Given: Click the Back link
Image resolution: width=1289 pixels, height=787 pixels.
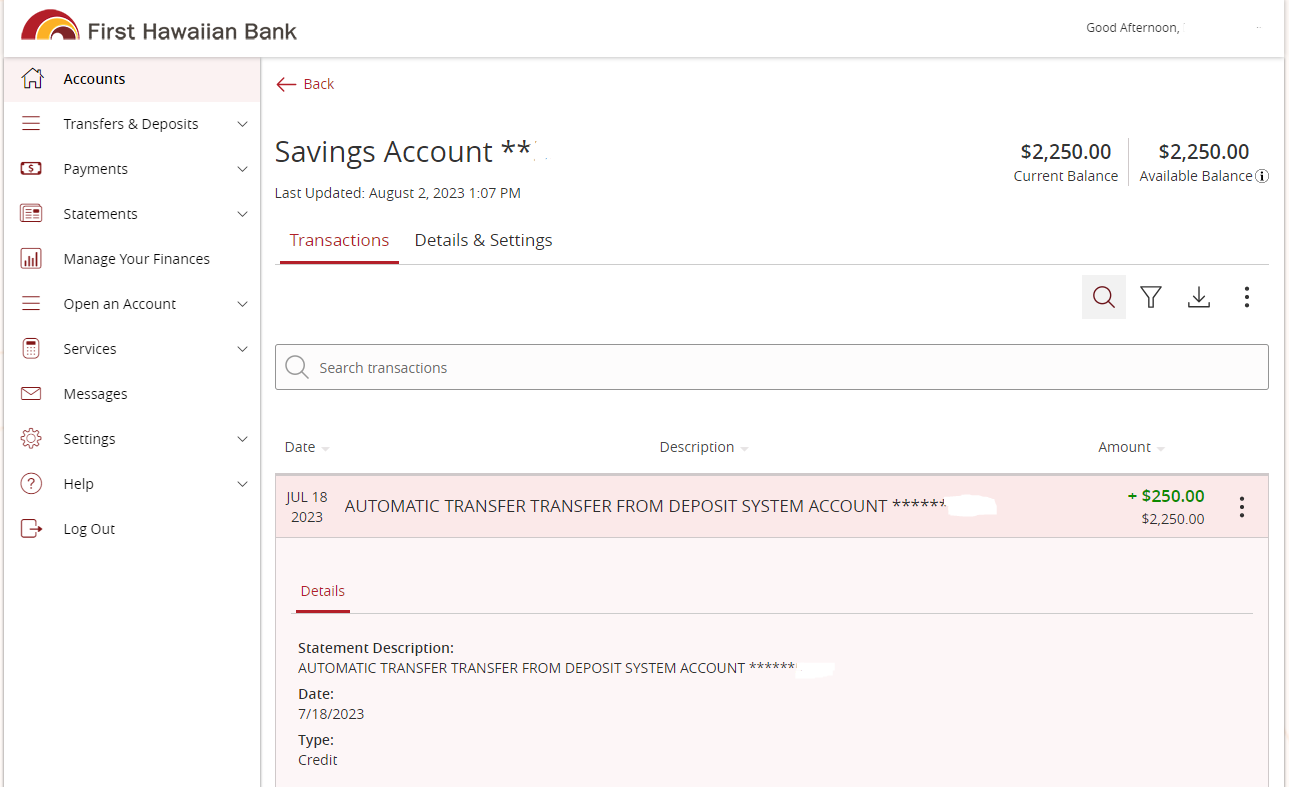Looking at the screenshot, I should (x=305, y=84).
